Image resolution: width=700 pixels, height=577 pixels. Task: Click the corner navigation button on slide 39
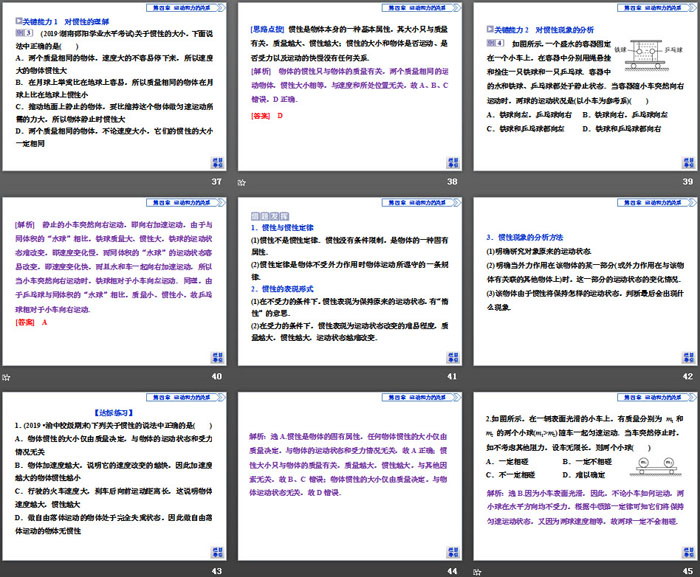(x=682, y=160)
